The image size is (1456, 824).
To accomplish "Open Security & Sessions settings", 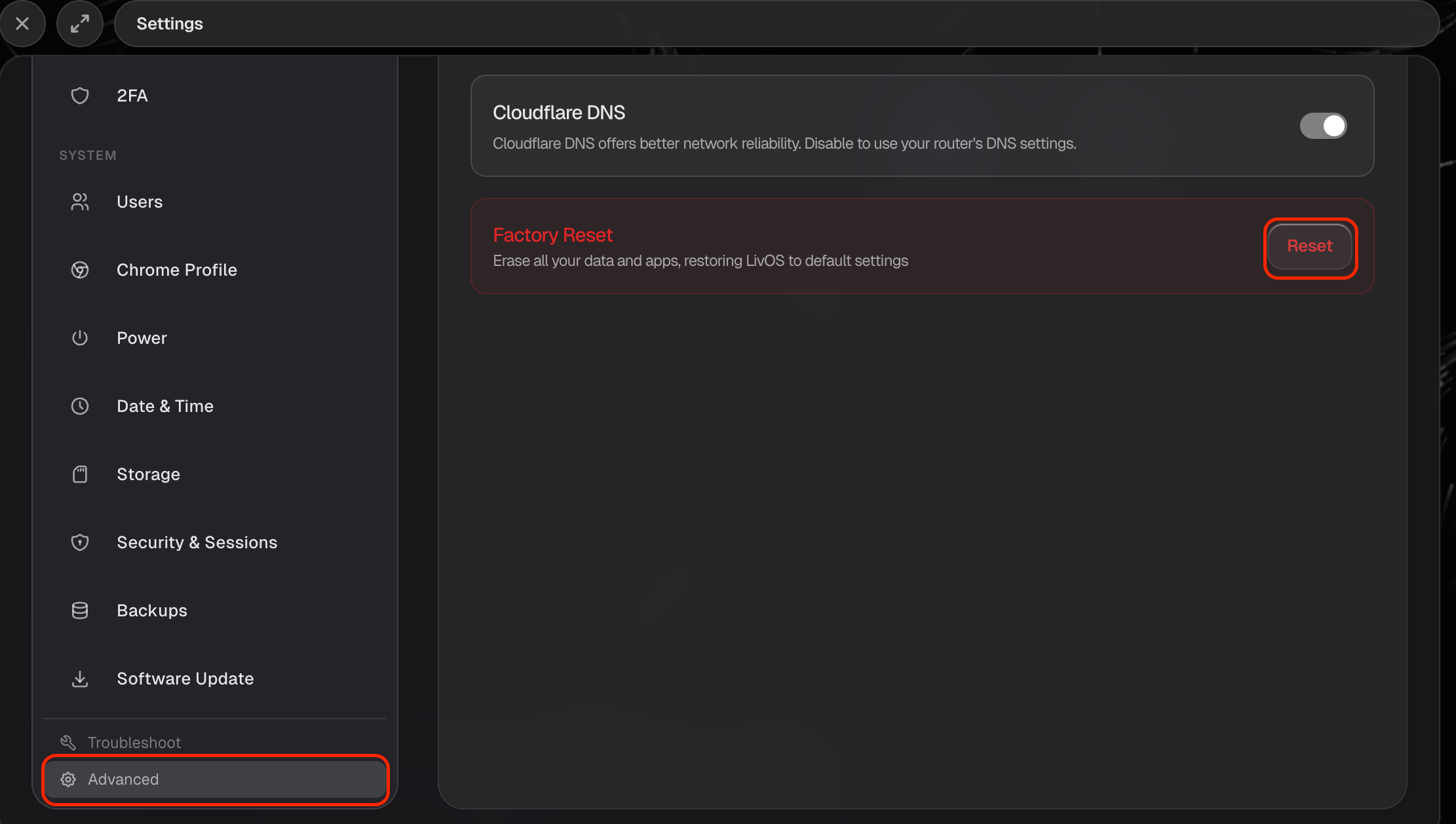I will click(215, 542).
